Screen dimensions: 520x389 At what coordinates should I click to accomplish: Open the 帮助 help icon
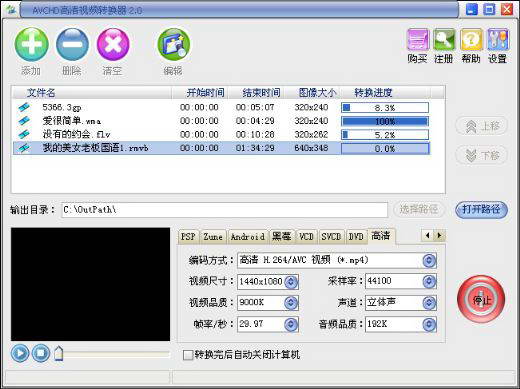(x=471, y=40)
